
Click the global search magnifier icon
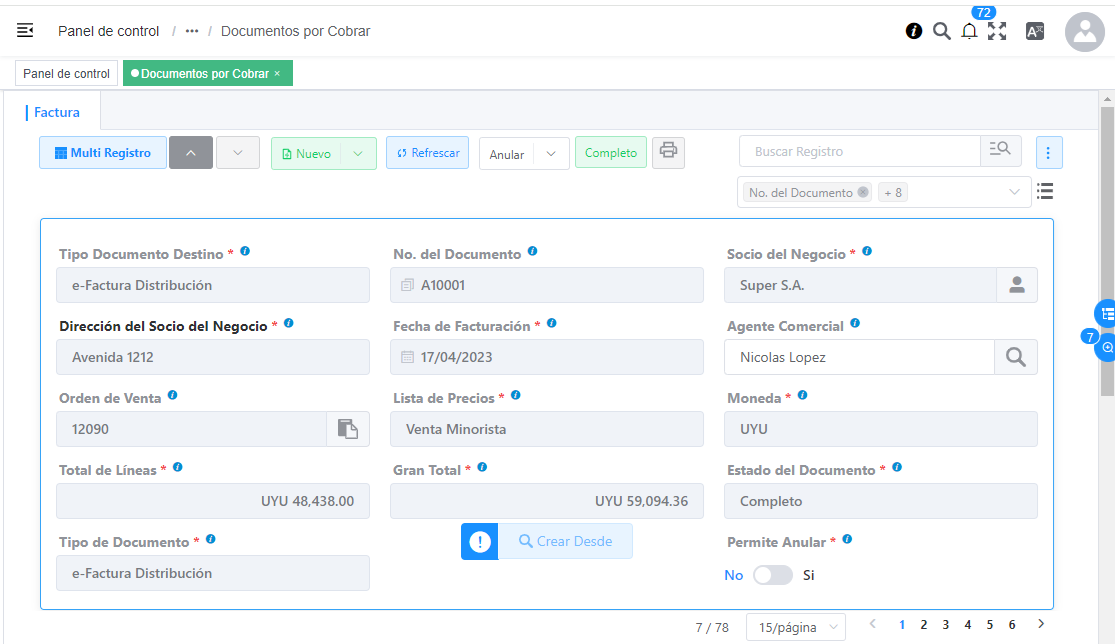tap(941, 31)
